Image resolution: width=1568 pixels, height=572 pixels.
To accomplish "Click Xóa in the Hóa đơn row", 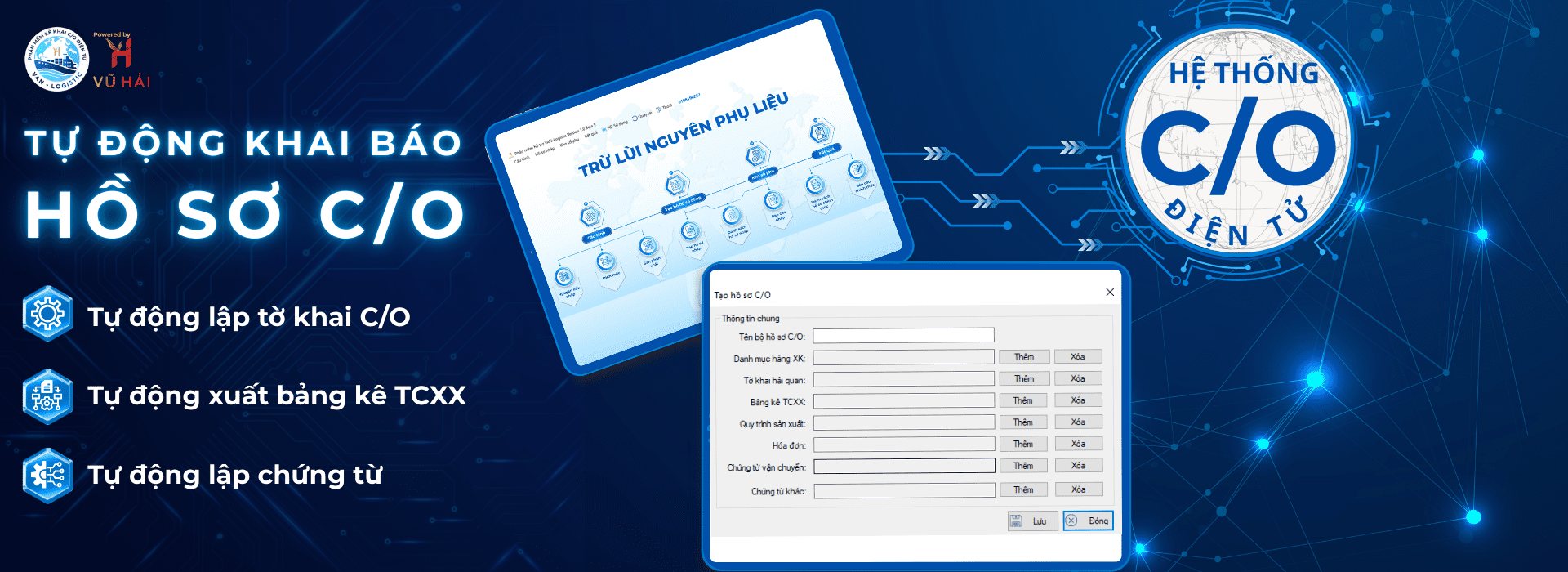I will [x=1078, y=443].
